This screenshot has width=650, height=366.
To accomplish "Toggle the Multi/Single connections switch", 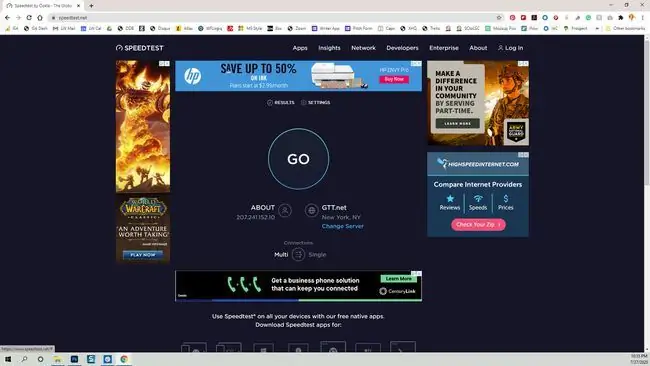I will [x=298, y=254].
